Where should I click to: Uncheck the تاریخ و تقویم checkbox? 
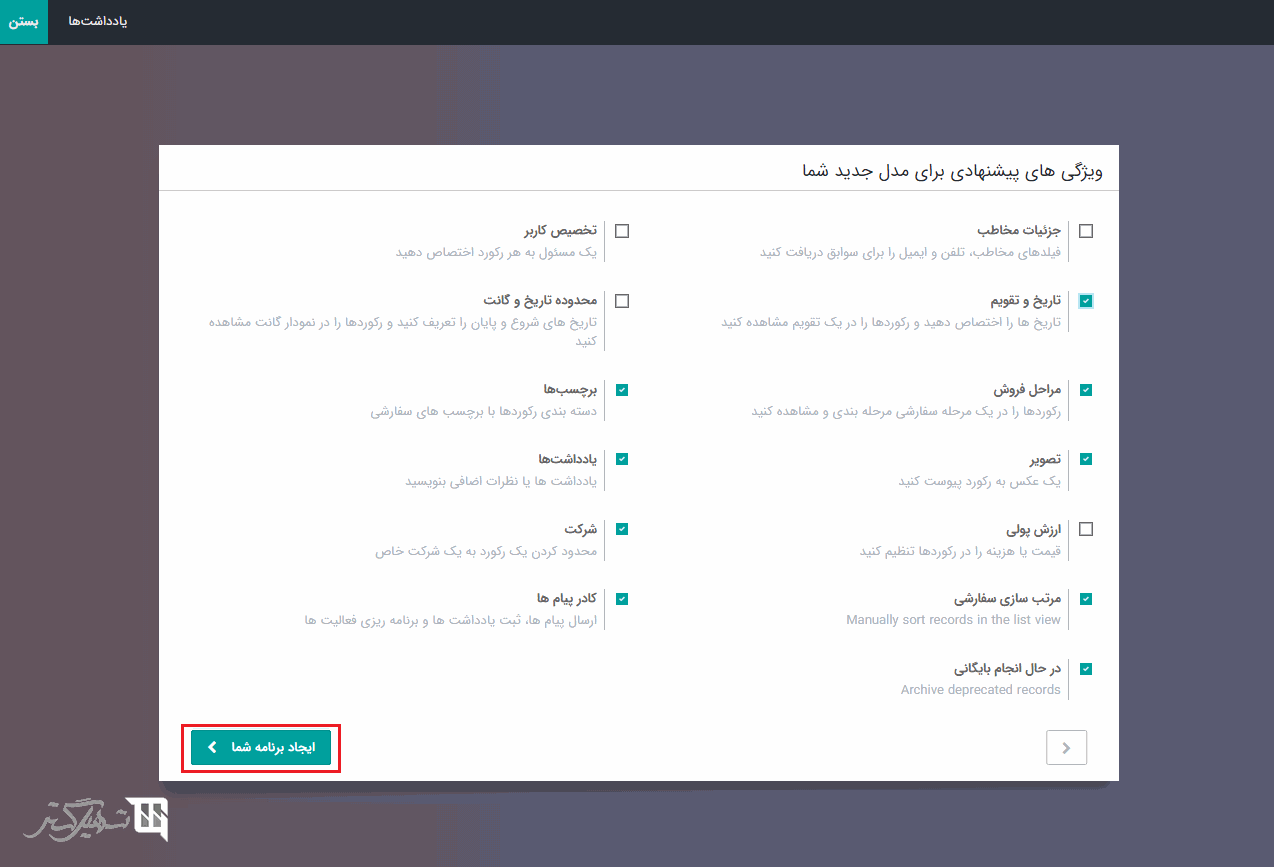pos(1086,301)
